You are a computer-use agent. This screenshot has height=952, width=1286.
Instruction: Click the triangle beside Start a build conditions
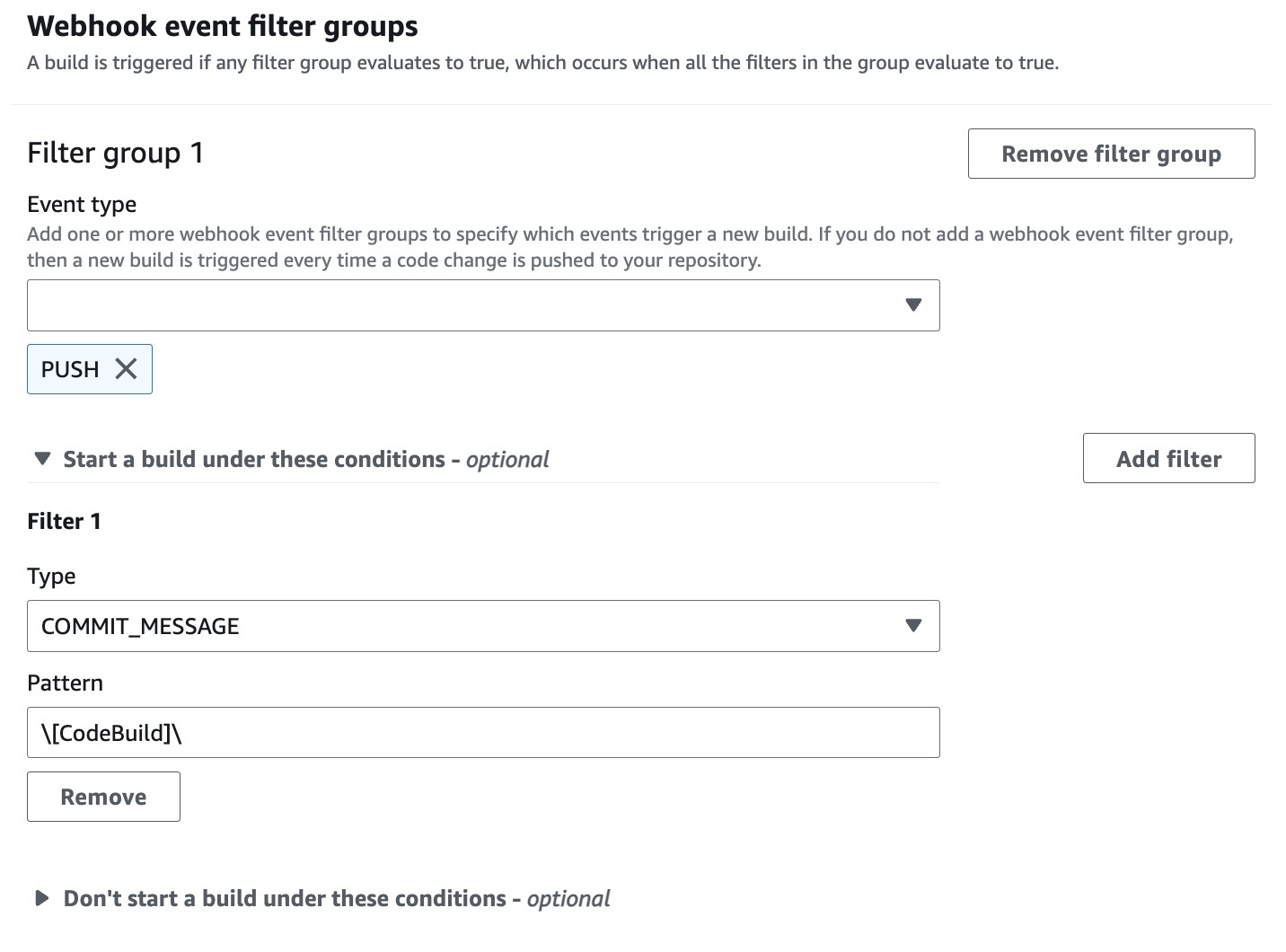[40, 458]
